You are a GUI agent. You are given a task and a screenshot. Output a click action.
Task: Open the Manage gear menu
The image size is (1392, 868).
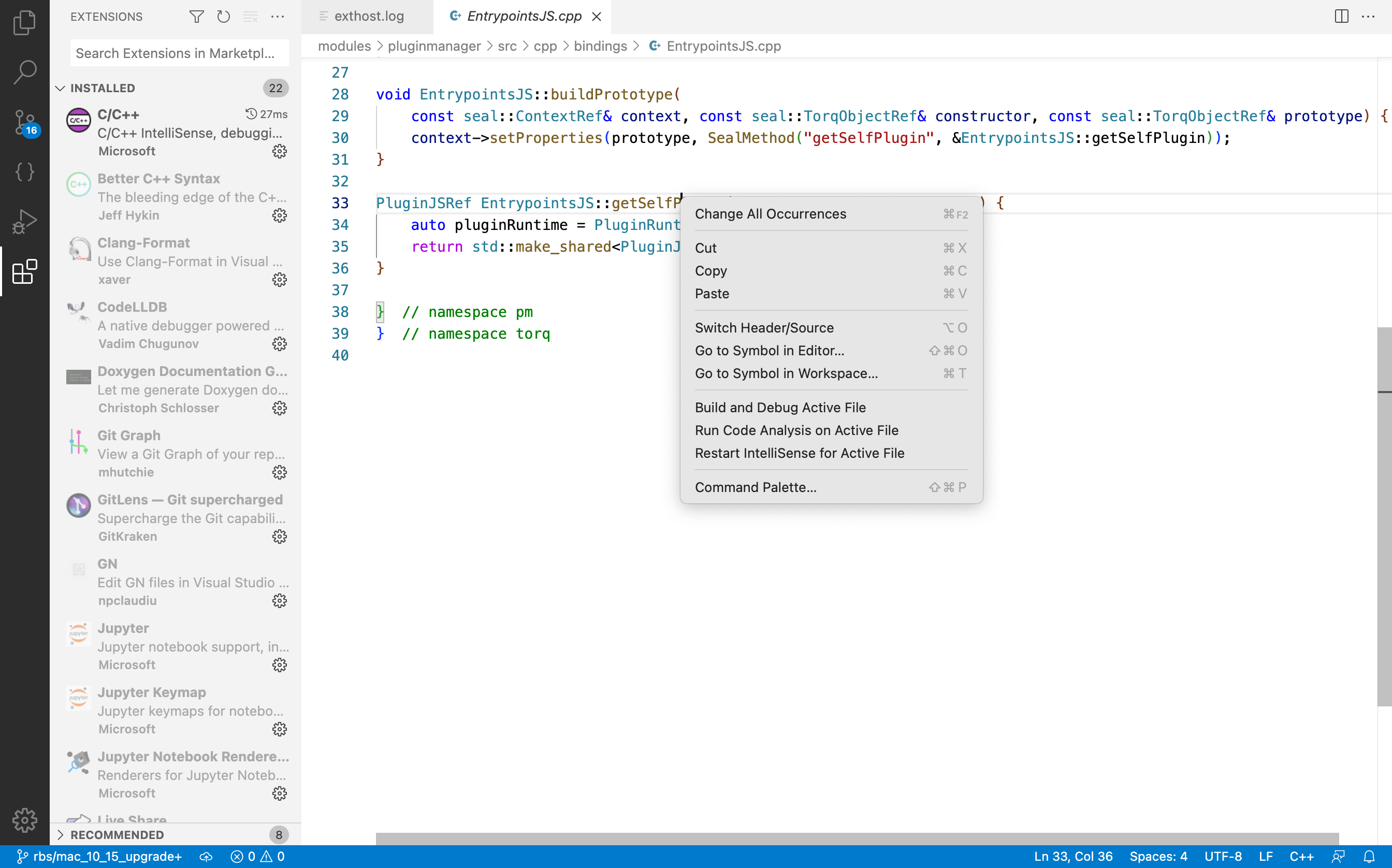[25, 820]
